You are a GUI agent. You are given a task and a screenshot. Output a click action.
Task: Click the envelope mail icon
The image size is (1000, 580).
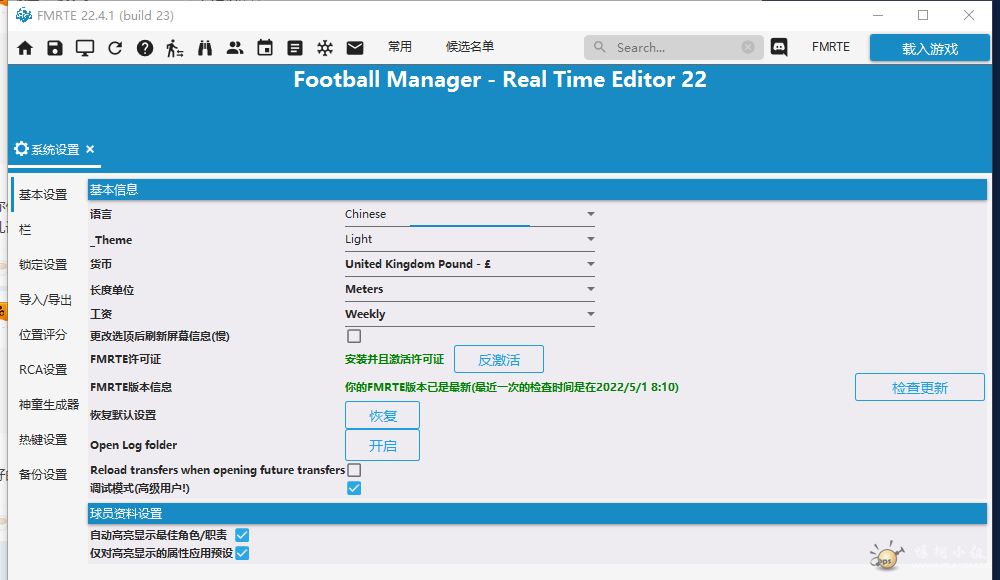[355, 48]
